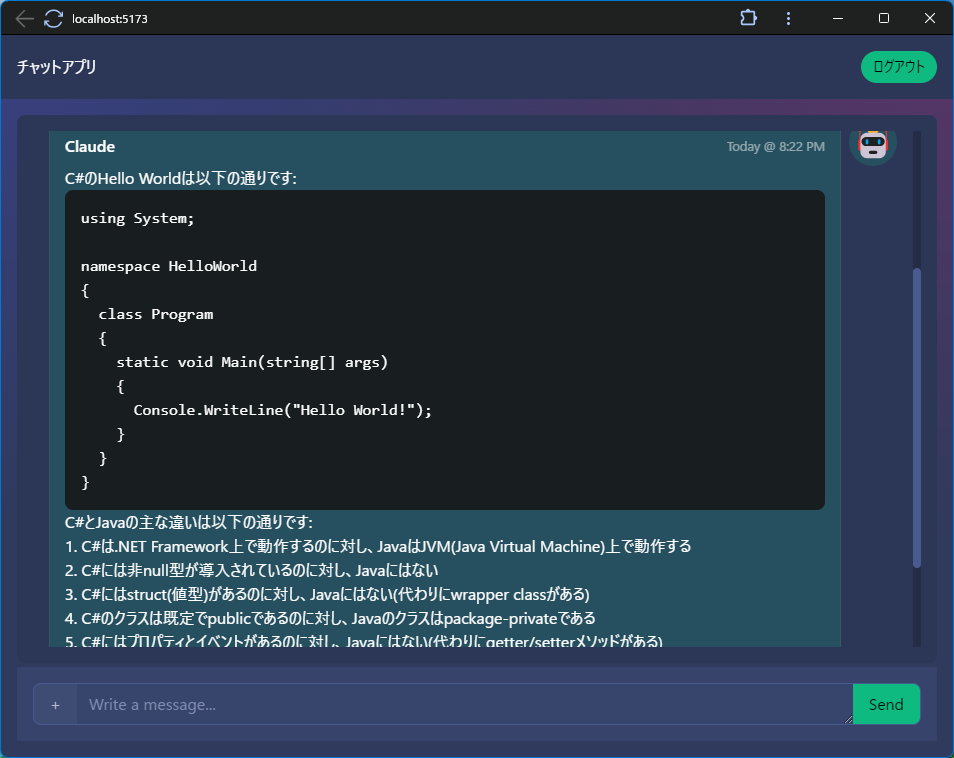Click the localhost:5173 address text
Image resolution: width=954 pixels, height=758 pixels.
point(110,19)
